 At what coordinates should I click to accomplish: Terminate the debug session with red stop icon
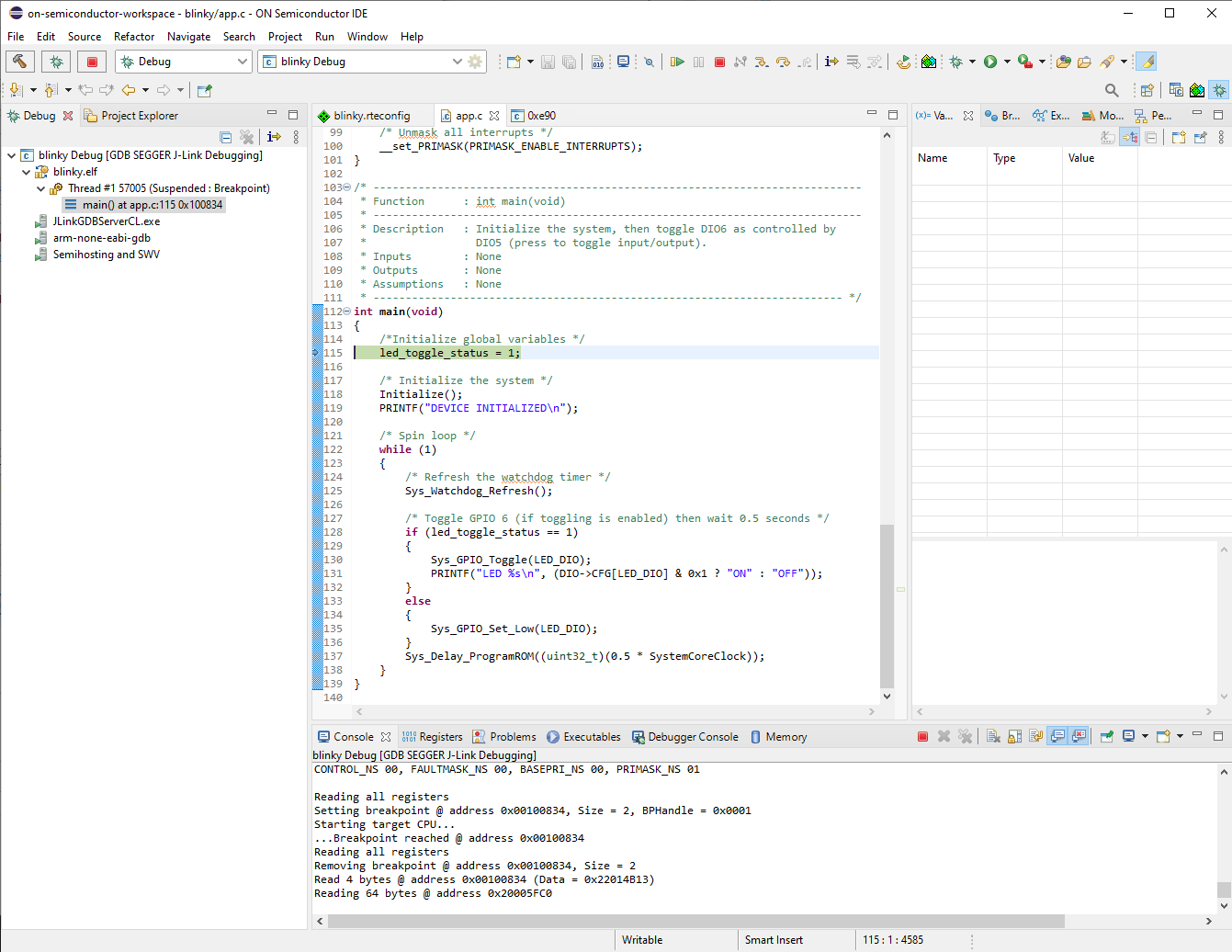click(x=719, y=62)
